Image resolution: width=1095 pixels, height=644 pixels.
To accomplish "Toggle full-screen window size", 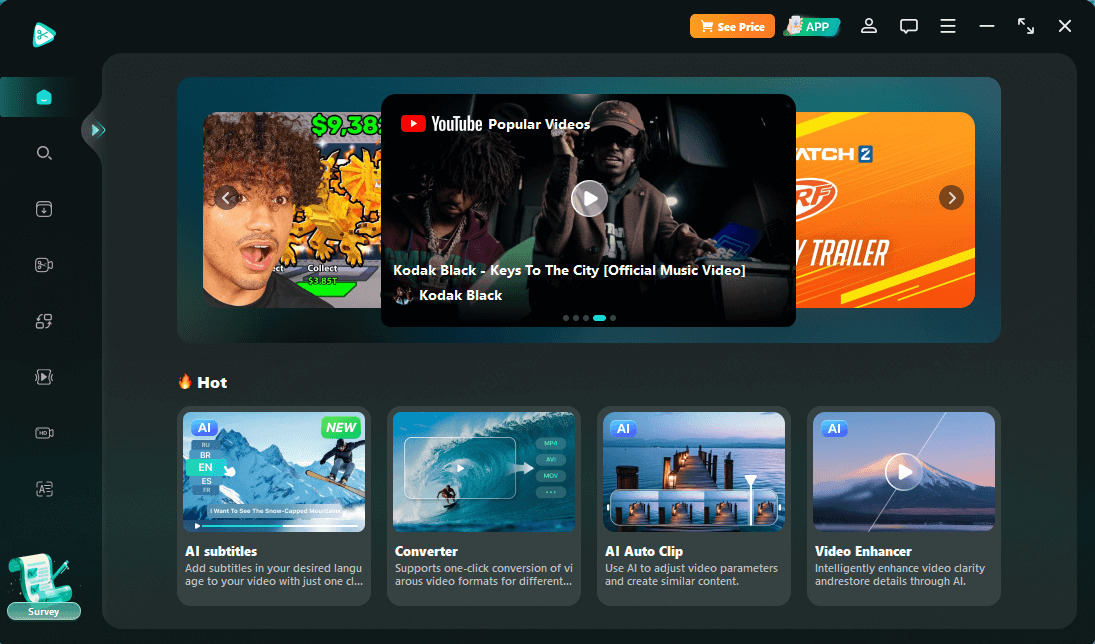I will coord(1026,27).
